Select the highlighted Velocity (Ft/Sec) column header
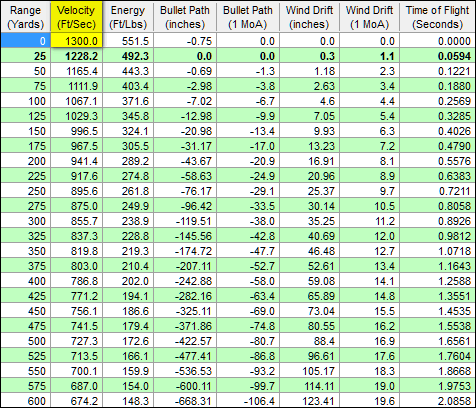Viewport: 476px width, 408px height. [x=76, y=17]
